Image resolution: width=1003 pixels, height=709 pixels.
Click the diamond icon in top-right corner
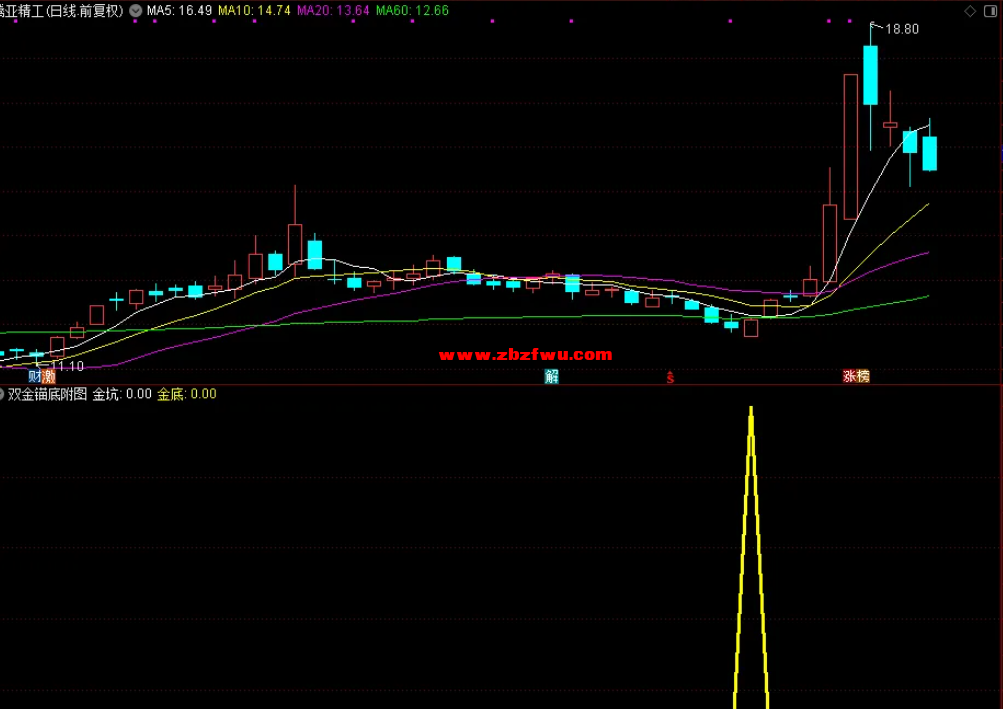(x=970, y=11)
